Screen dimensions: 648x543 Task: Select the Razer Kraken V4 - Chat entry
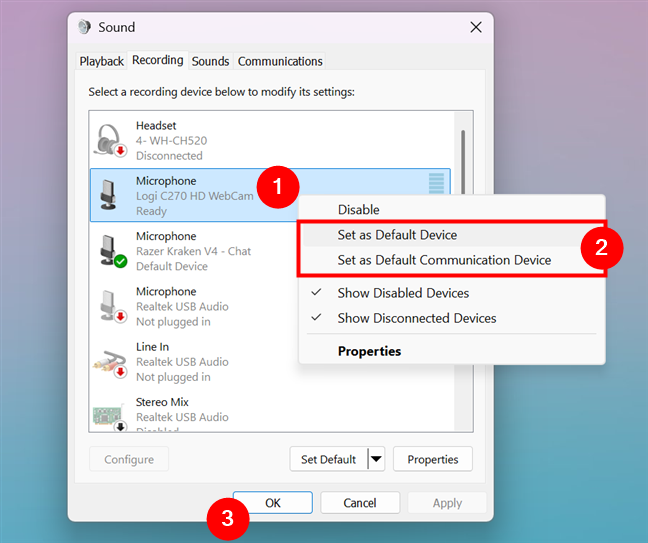coord(194,251)
